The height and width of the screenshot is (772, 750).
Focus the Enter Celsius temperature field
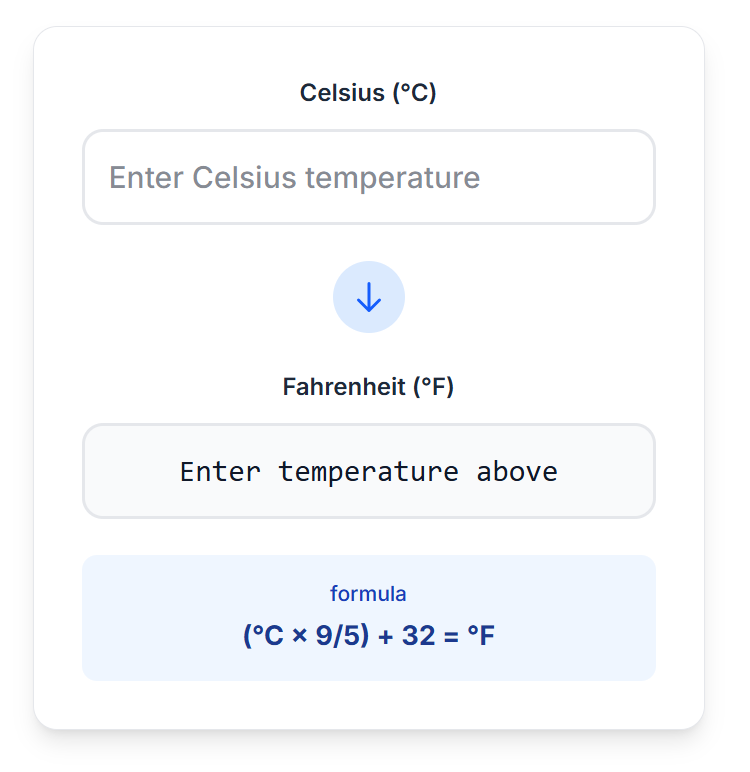[369, 177]
